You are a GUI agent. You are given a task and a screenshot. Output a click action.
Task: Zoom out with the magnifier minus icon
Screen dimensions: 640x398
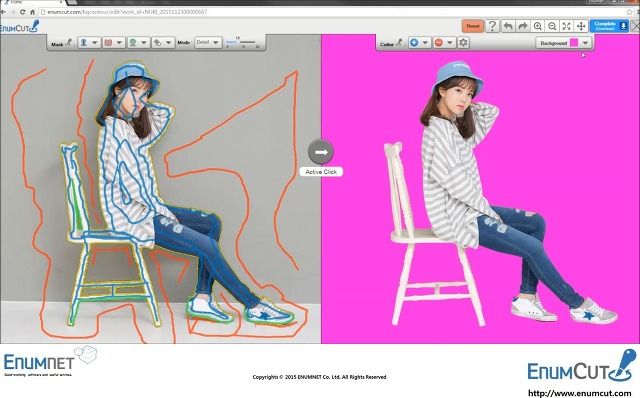pyautogui.click(x=552, y=26)
